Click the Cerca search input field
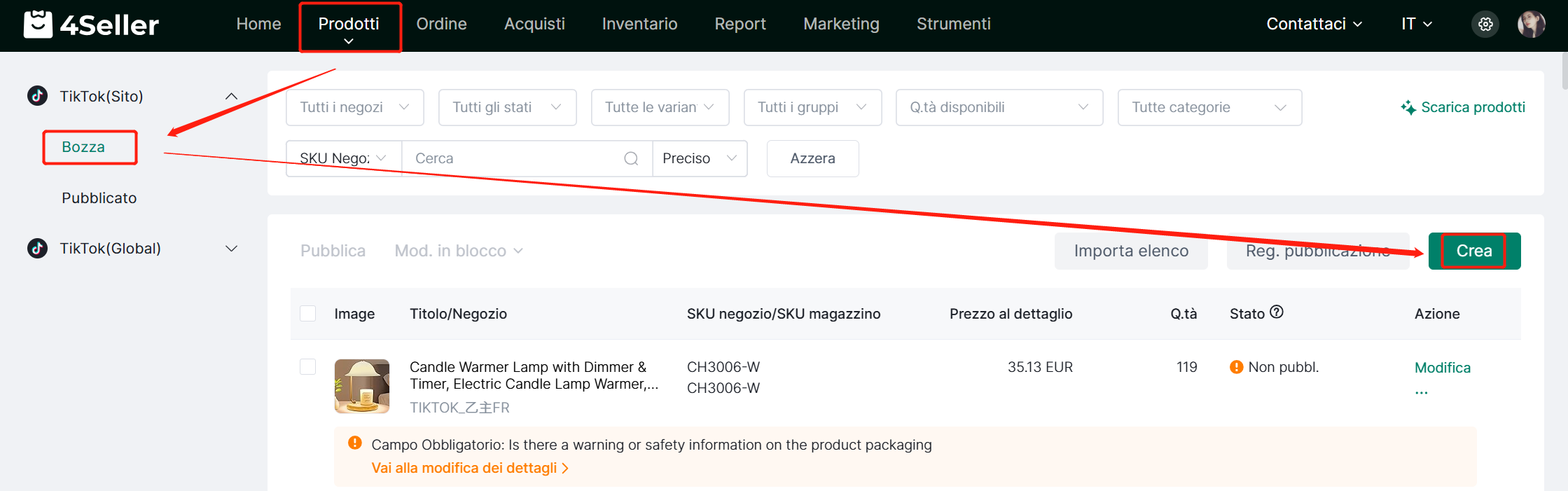This screenshot has width=1568, height=491. tap(515, 158)
